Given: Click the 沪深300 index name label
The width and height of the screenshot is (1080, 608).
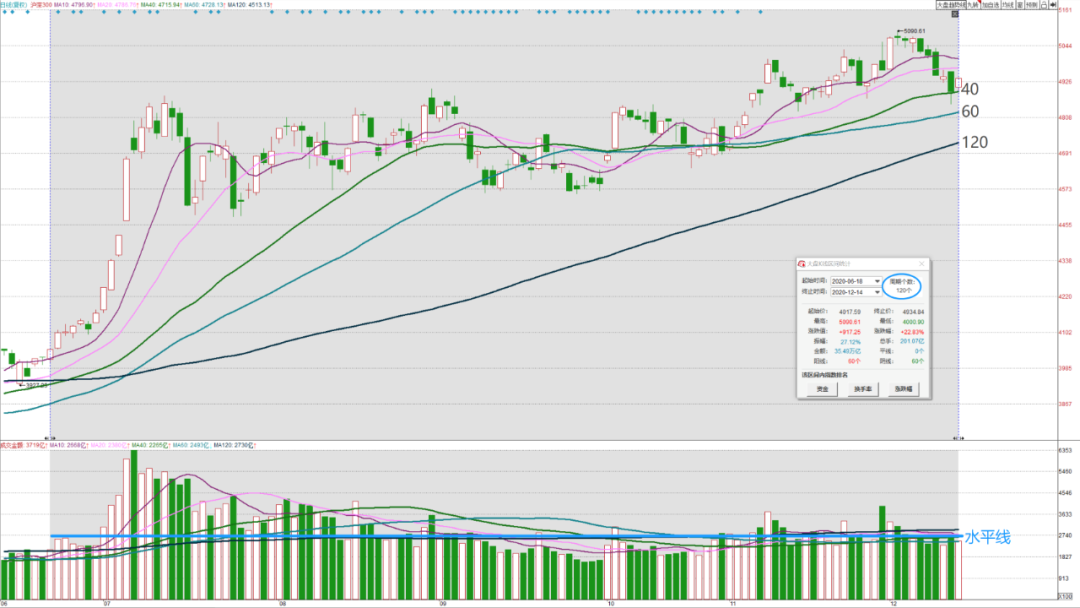Looking at the screenshot, I should click(41, 5).
